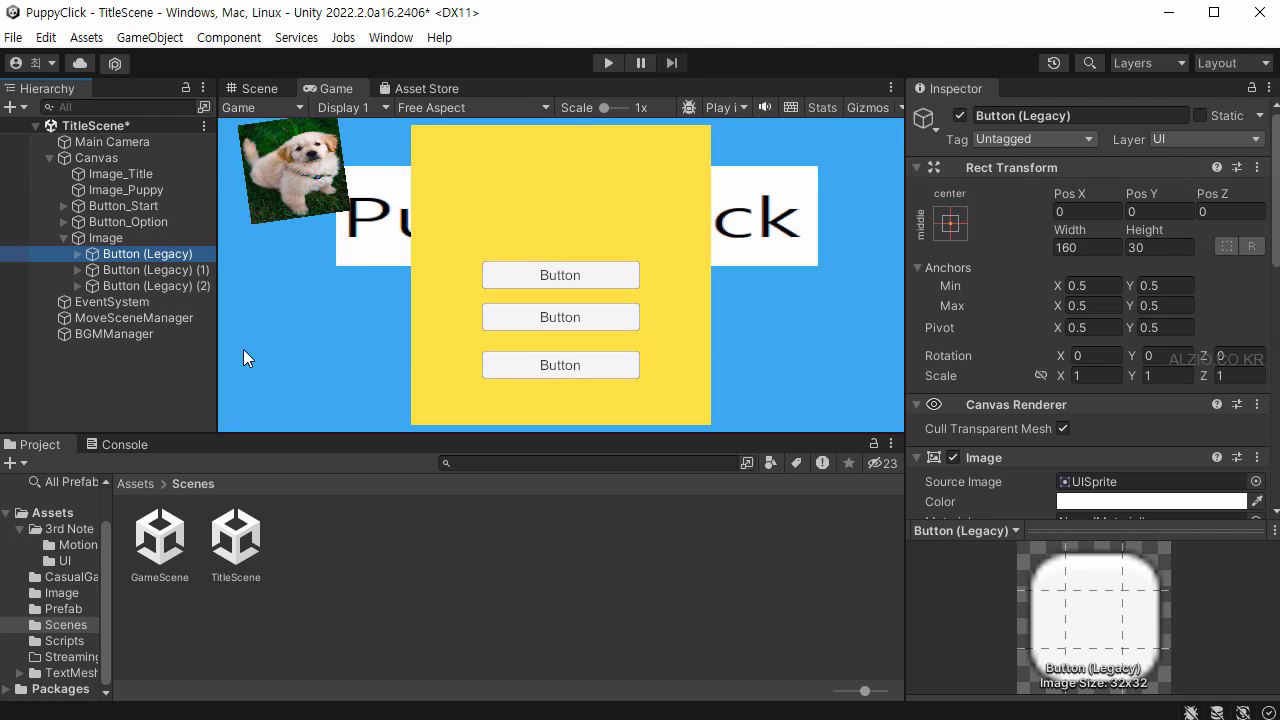Viewport: 1280px width, 720px height.
Task: Toggle the Button (Legacy) active checkbox
Action: (960, 116)
